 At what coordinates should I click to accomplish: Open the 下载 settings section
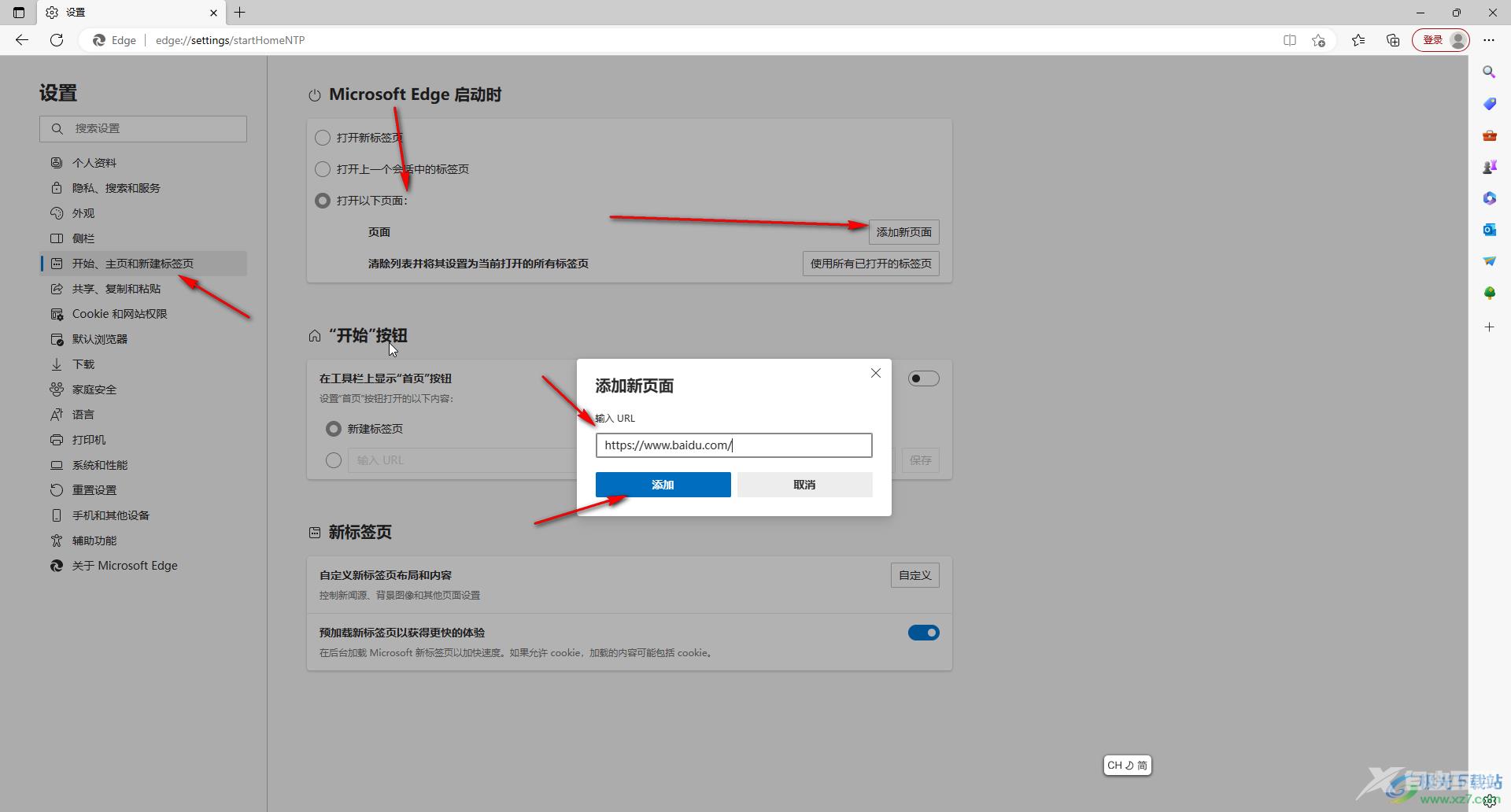(x=143, y=364)
